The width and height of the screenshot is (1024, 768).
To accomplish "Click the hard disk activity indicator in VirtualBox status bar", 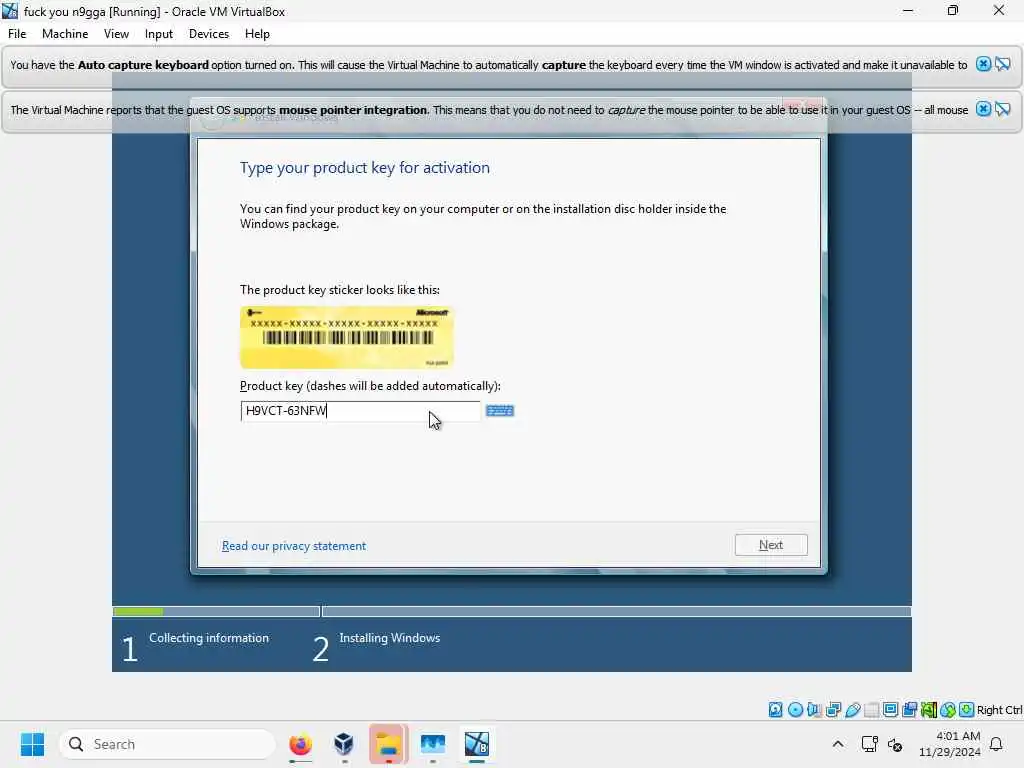I will (x=775, y=709).
